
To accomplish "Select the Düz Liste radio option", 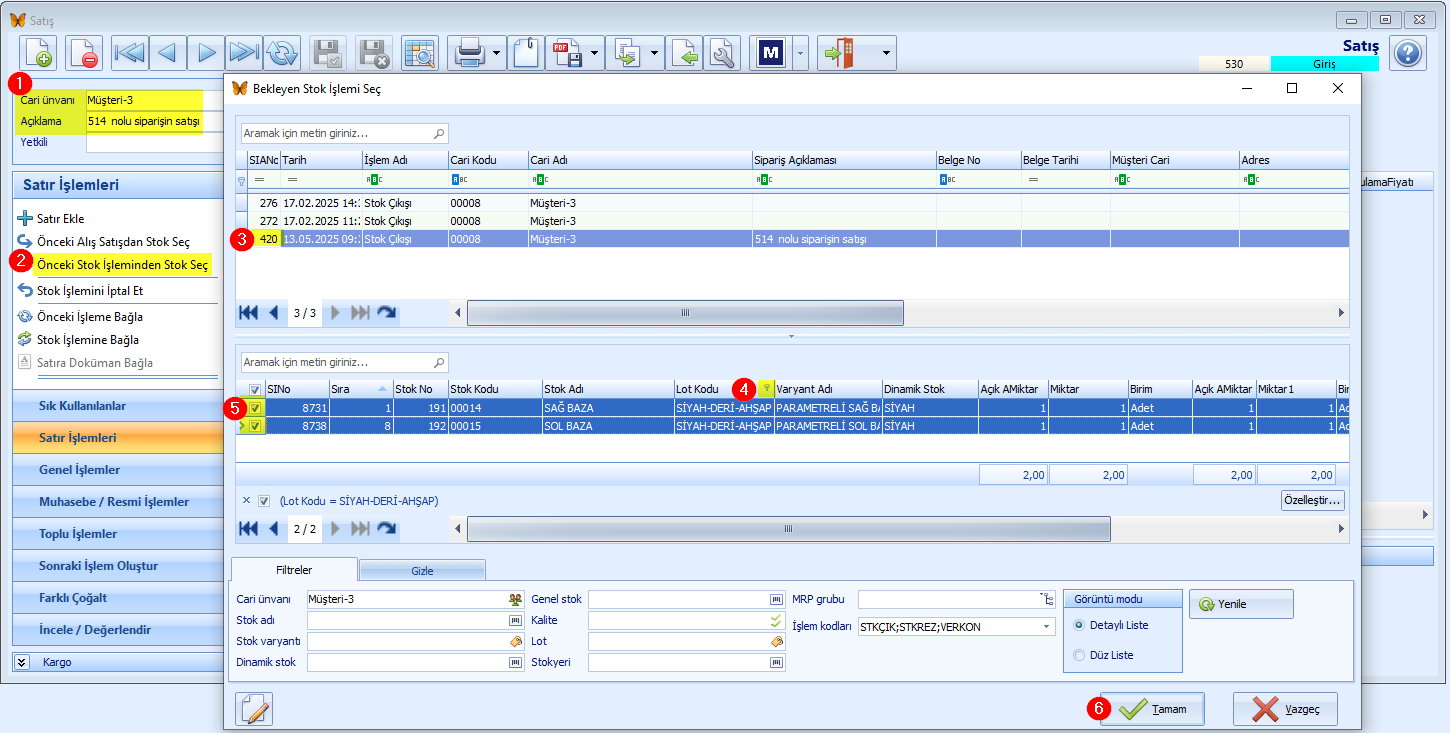I will [1078, 655].
